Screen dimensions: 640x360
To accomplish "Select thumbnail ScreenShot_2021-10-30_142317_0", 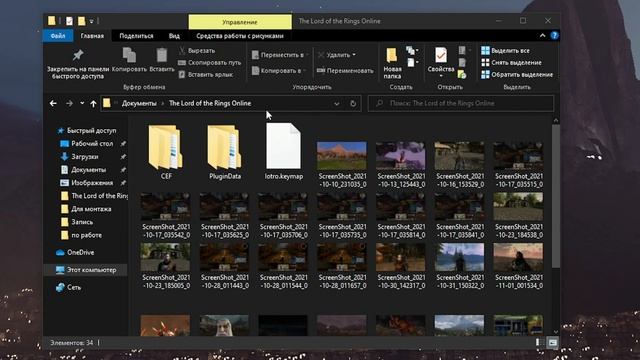I will pyautogui.click(x=401, y=266).
